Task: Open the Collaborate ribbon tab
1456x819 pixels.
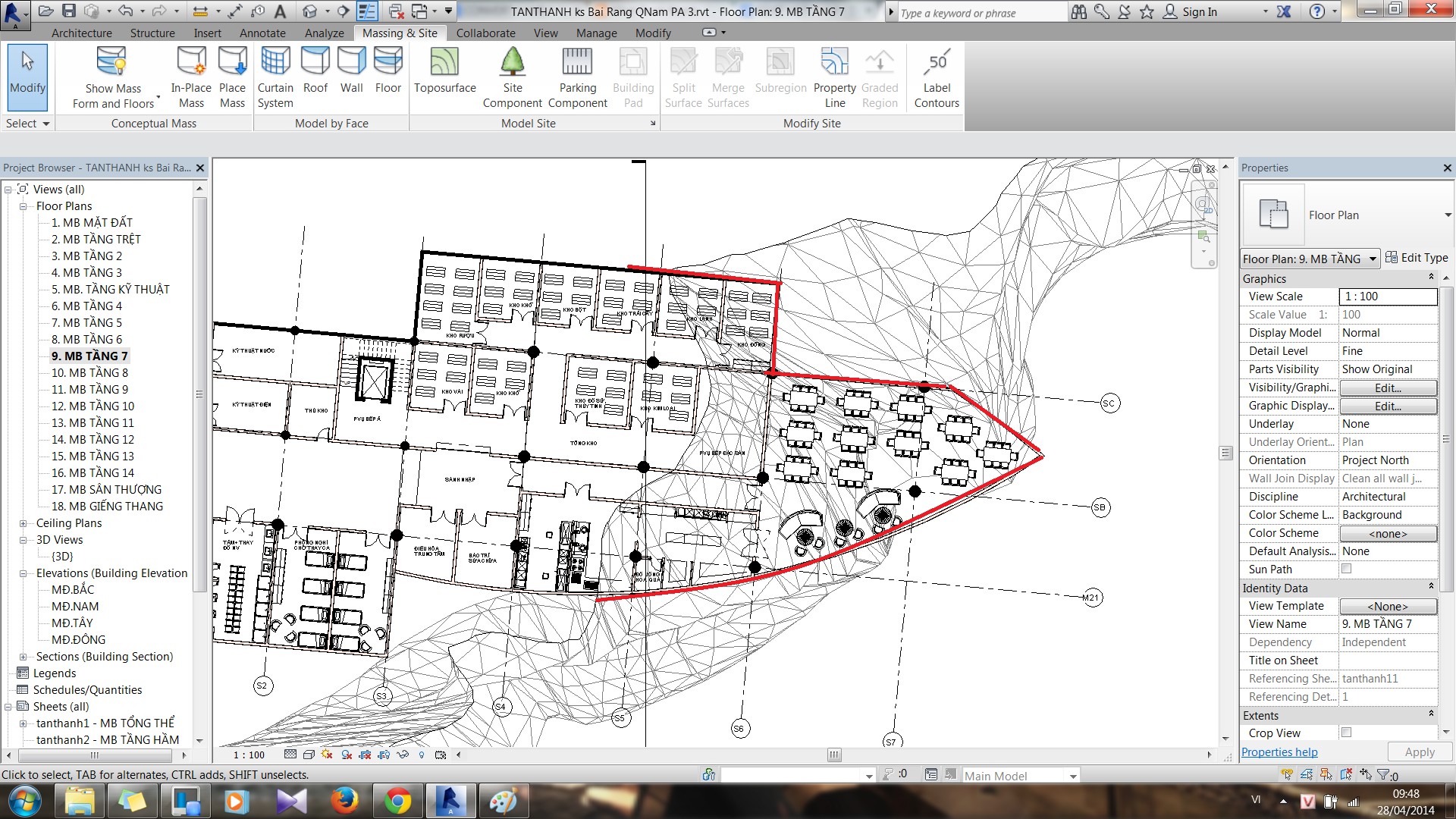Action: click(x=485, y=33)
